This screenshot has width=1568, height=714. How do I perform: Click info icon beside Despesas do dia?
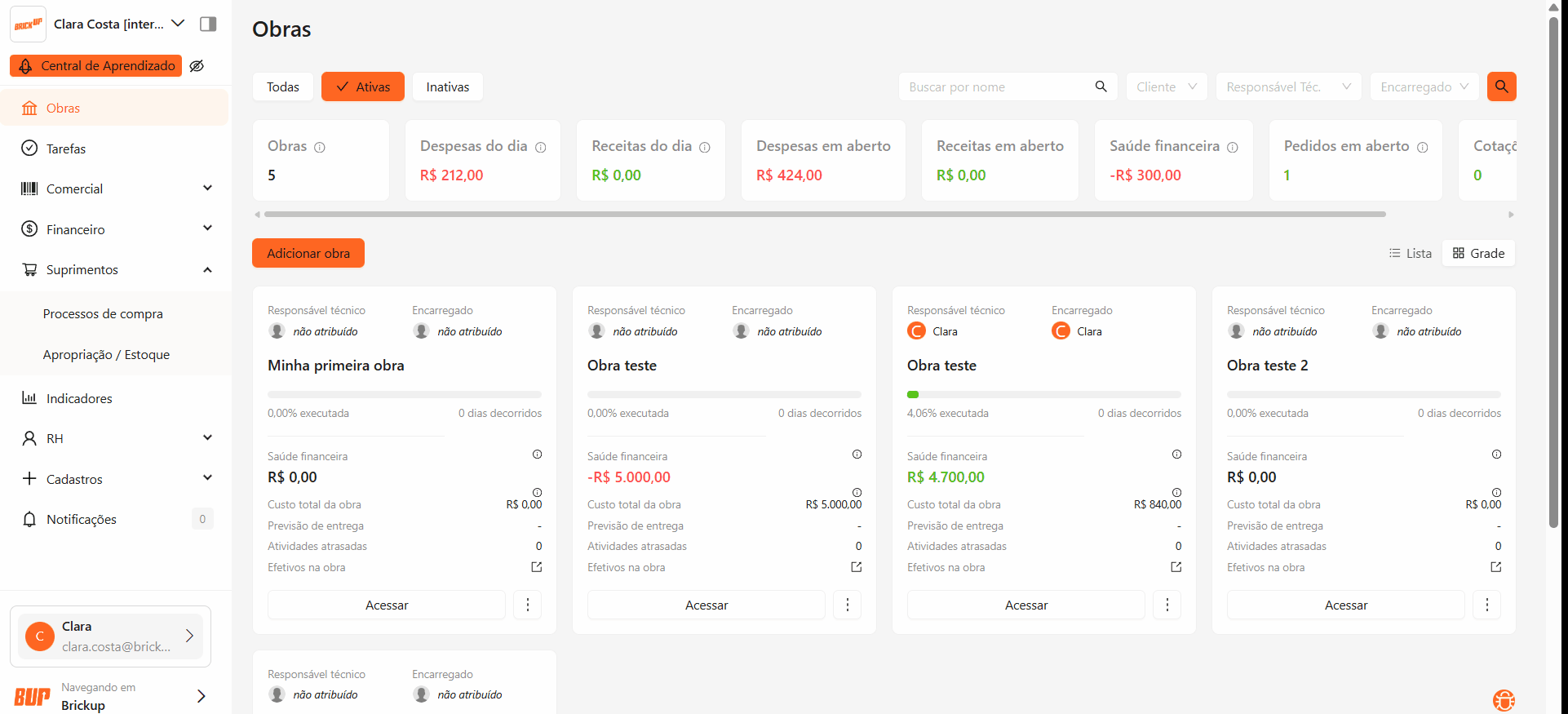(540, 148)
